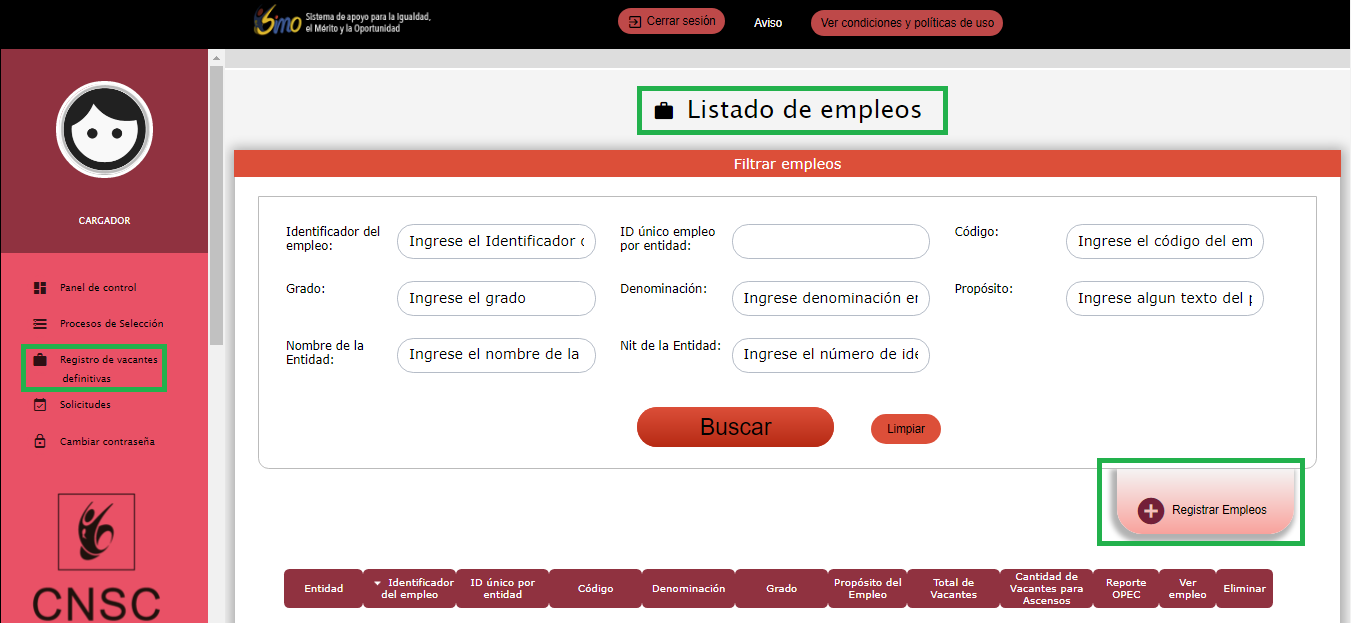The width and height of the screenshot is (1351, 623).
Task: Click the Solicitudes calendar icon
Action: 40,405
